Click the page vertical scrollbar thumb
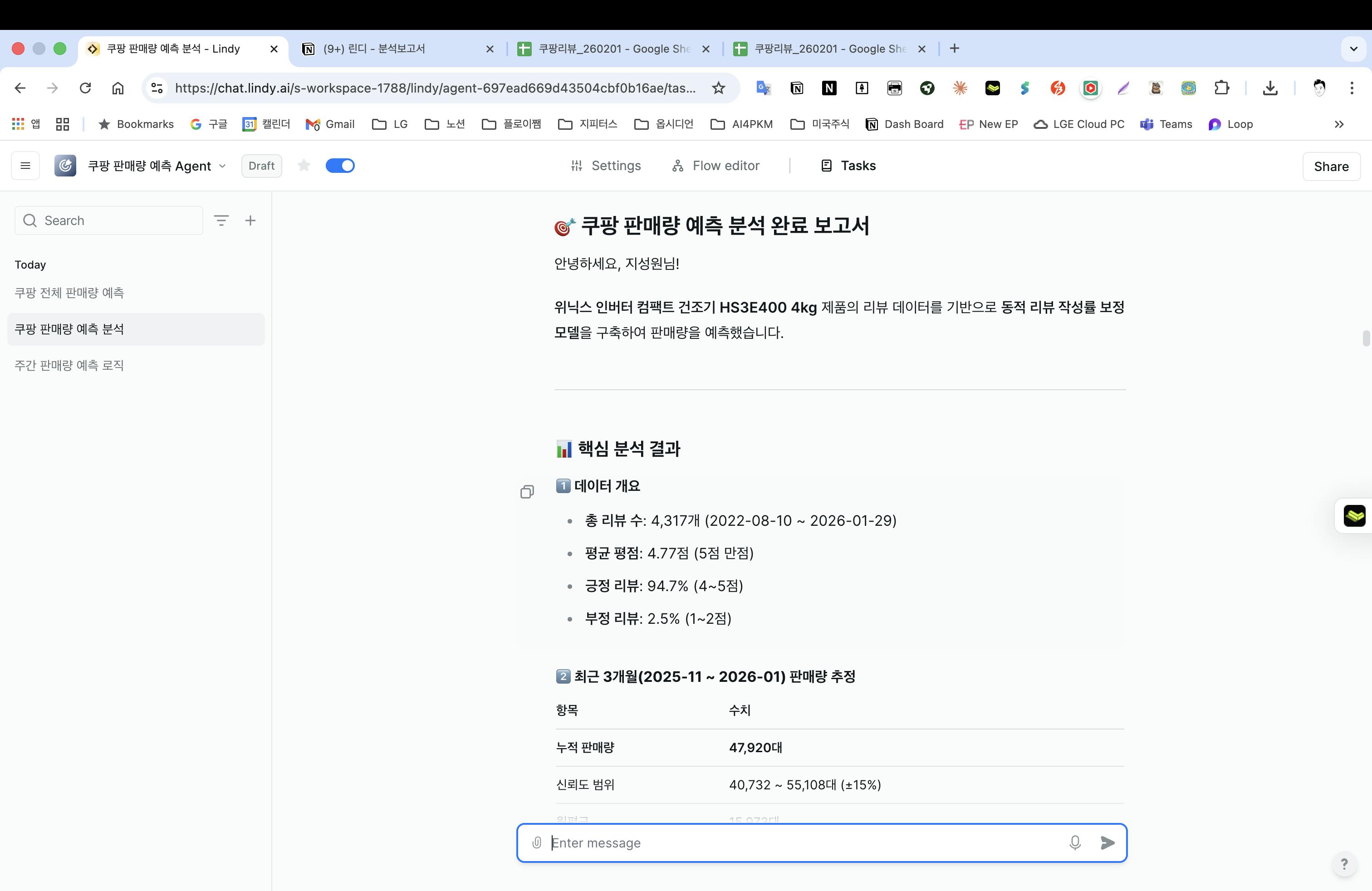This screenshot has width=1372, height=891. click(1366, 338)
